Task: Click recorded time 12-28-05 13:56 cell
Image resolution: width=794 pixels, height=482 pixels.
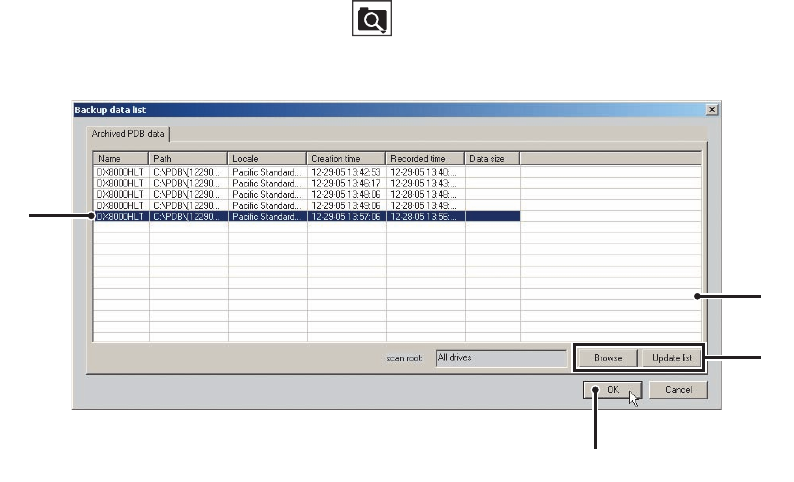Action: click(425, 216)
